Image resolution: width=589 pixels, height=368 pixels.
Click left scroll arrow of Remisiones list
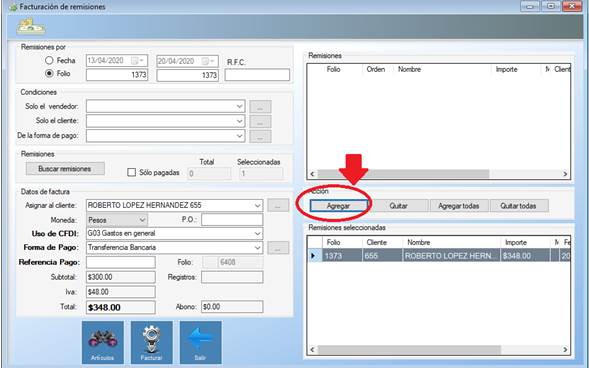coord(312,174)
